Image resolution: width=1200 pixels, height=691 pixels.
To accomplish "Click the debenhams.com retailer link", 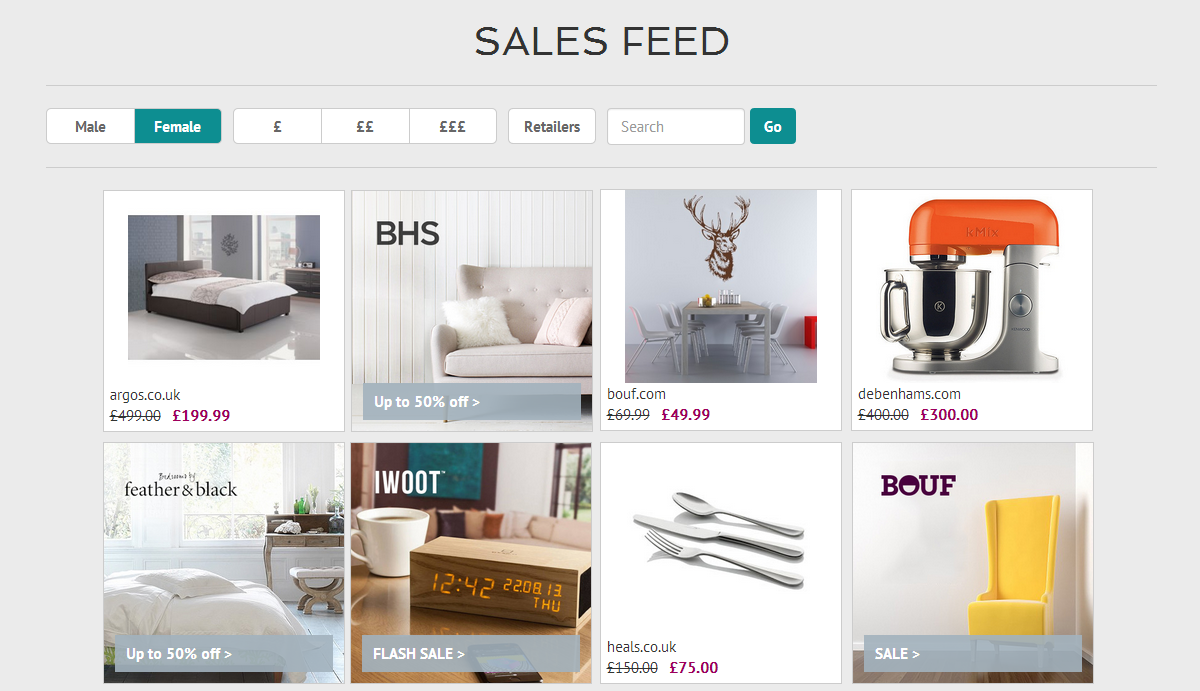I will 909,394.
